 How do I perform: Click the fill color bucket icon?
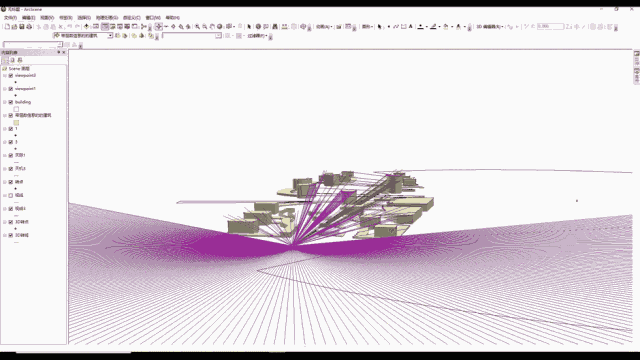[445, 27]
